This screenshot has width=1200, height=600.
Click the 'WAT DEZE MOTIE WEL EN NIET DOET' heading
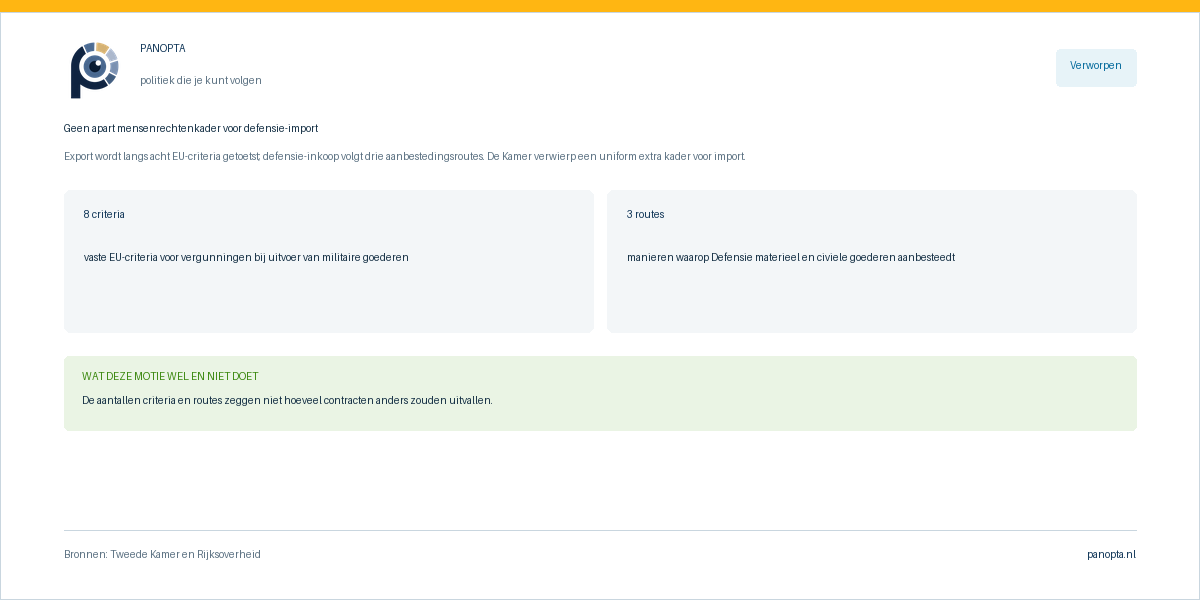coord(170,376)
